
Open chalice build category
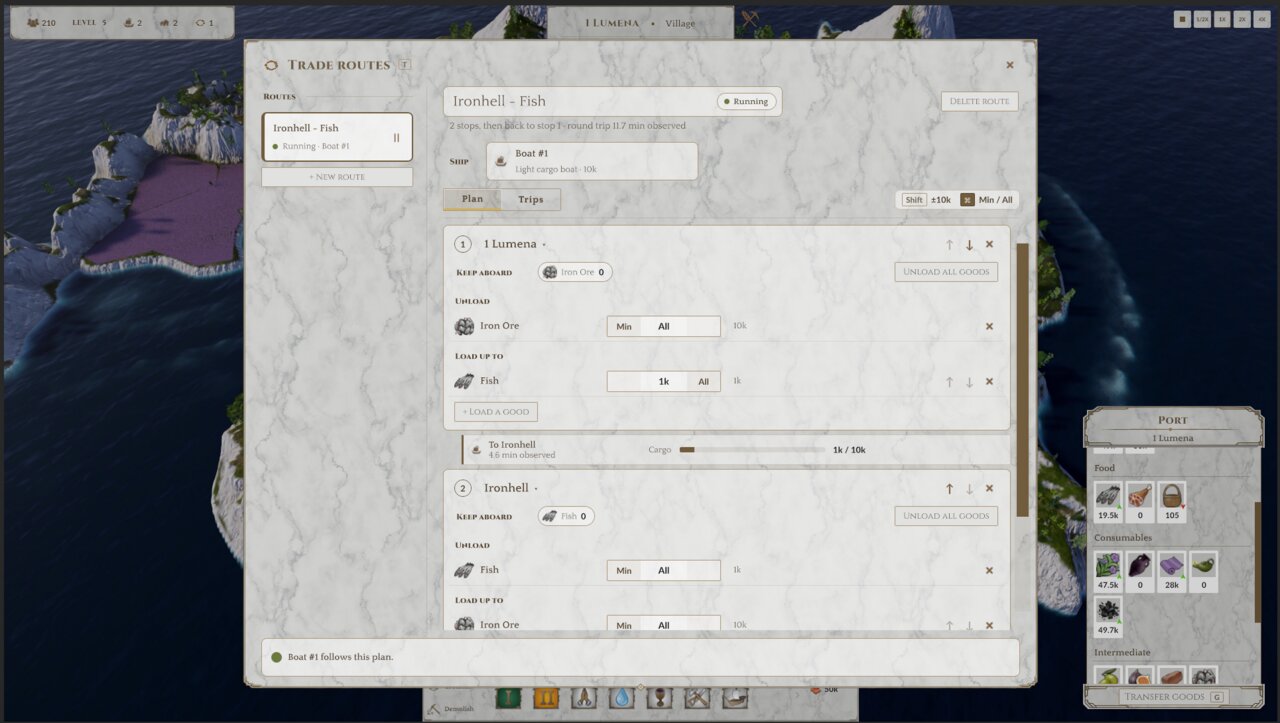coord(660,698)
